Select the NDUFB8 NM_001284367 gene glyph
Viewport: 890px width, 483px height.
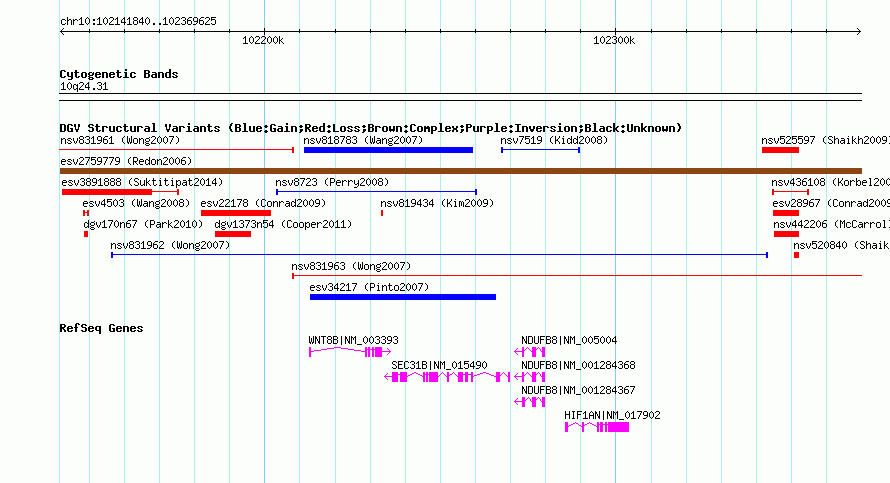(530, 402)
